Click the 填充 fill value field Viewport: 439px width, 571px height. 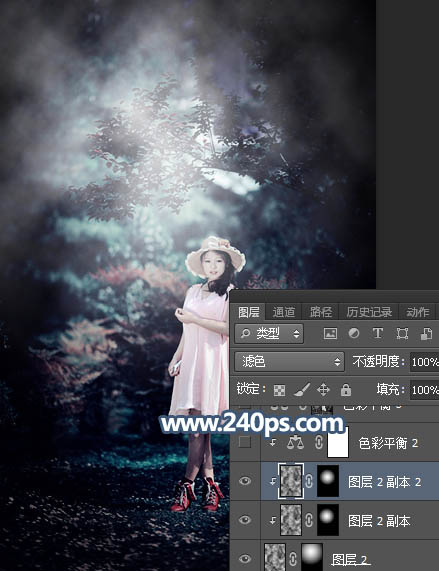click(x=424, y=390)
